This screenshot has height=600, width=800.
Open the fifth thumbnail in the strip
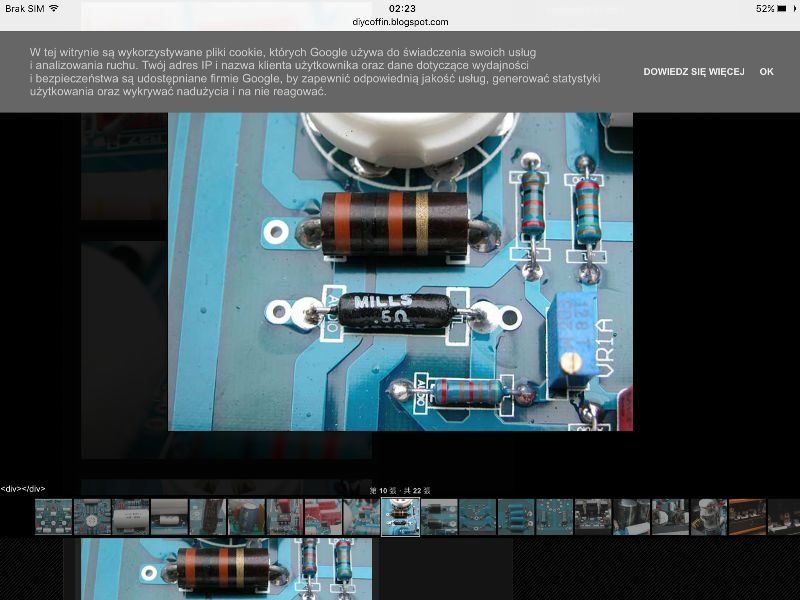208,517
